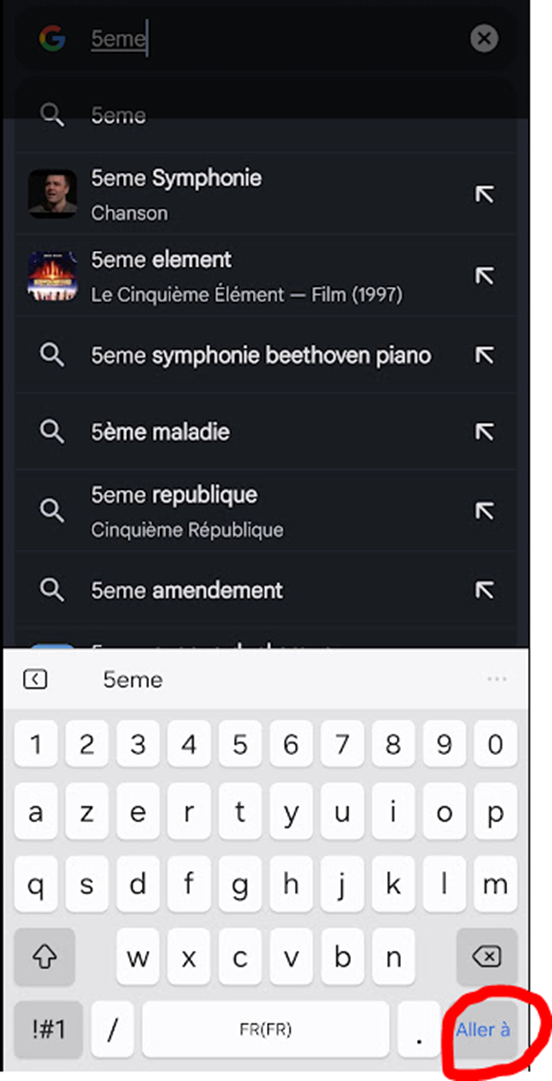Fill search with '5eme amendement' arrow icon

tap(484, 590)
